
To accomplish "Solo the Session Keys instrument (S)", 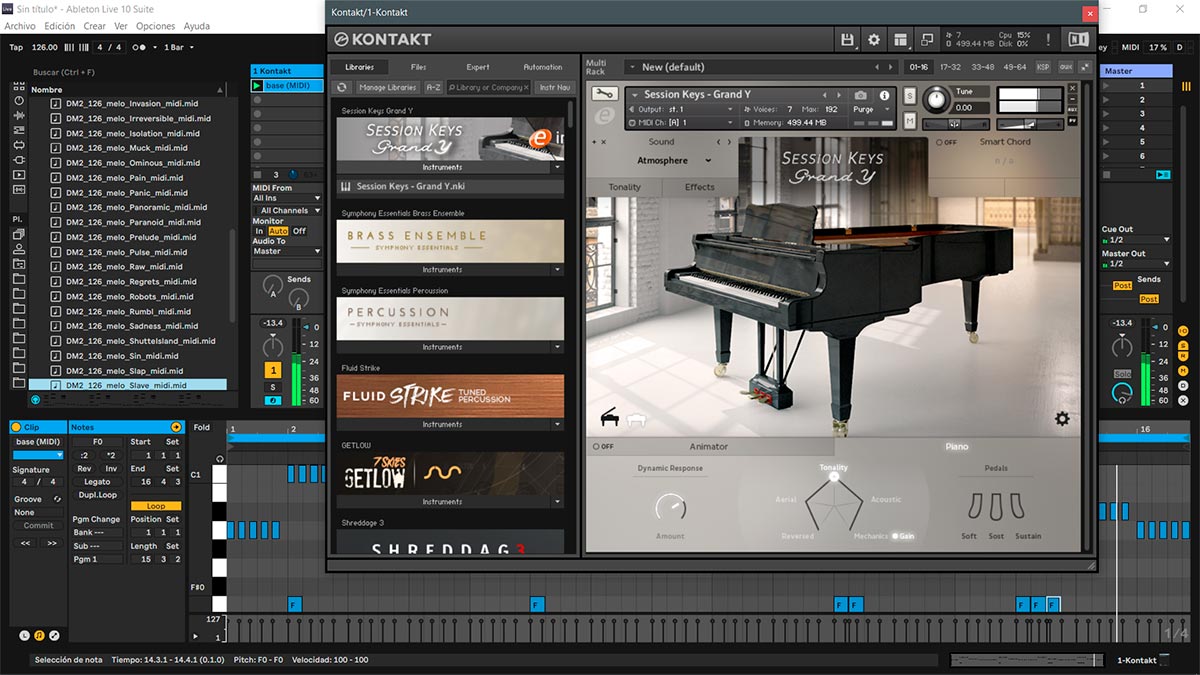I will 910,95.
